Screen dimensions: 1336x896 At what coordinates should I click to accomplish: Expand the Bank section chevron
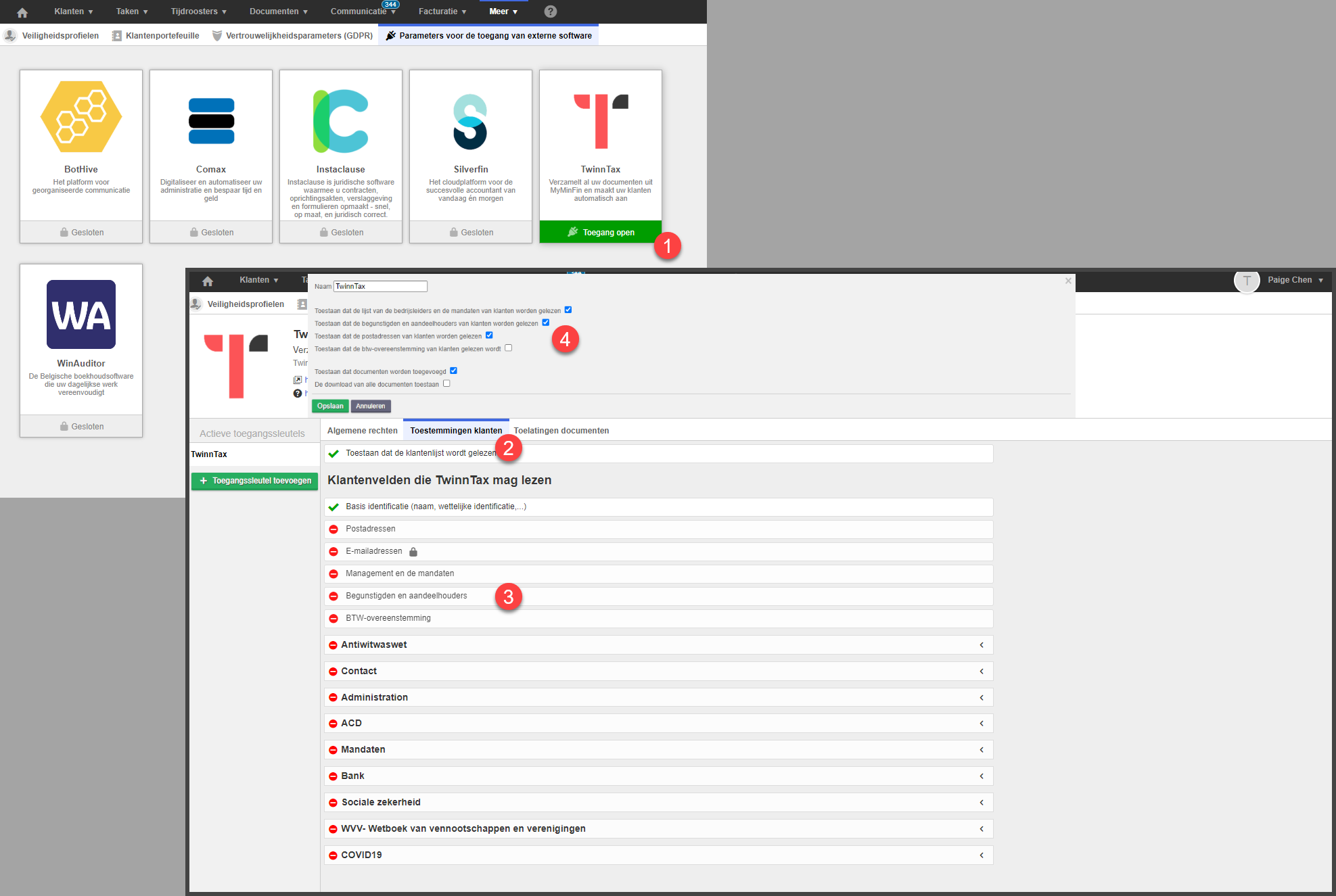pyautogui.click(x=982, y=776)
